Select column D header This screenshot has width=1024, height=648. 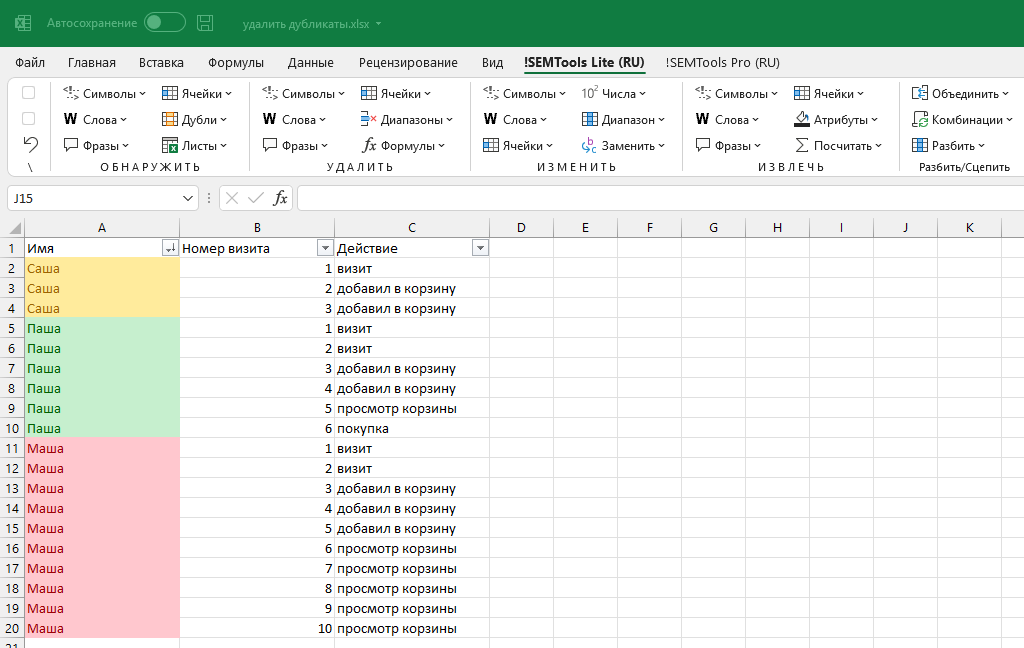click(521, 228)
